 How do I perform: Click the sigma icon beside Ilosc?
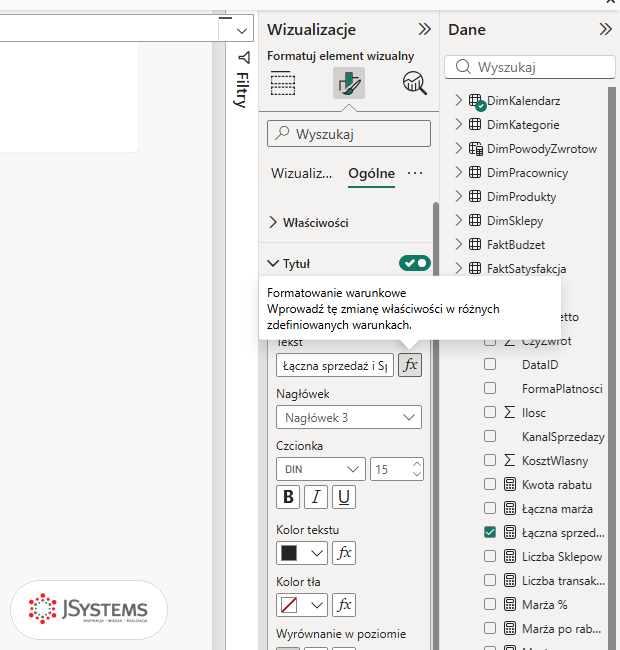click(510, 412)
